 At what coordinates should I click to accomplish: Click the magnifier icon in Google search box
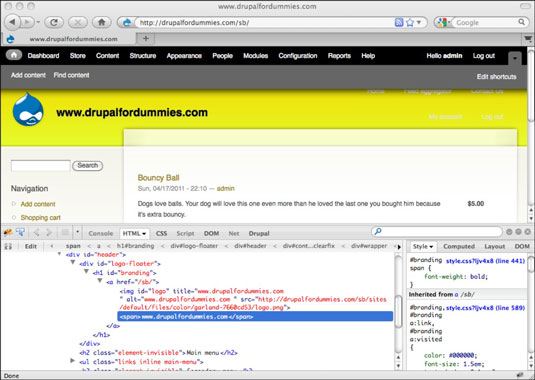point(521,22)
